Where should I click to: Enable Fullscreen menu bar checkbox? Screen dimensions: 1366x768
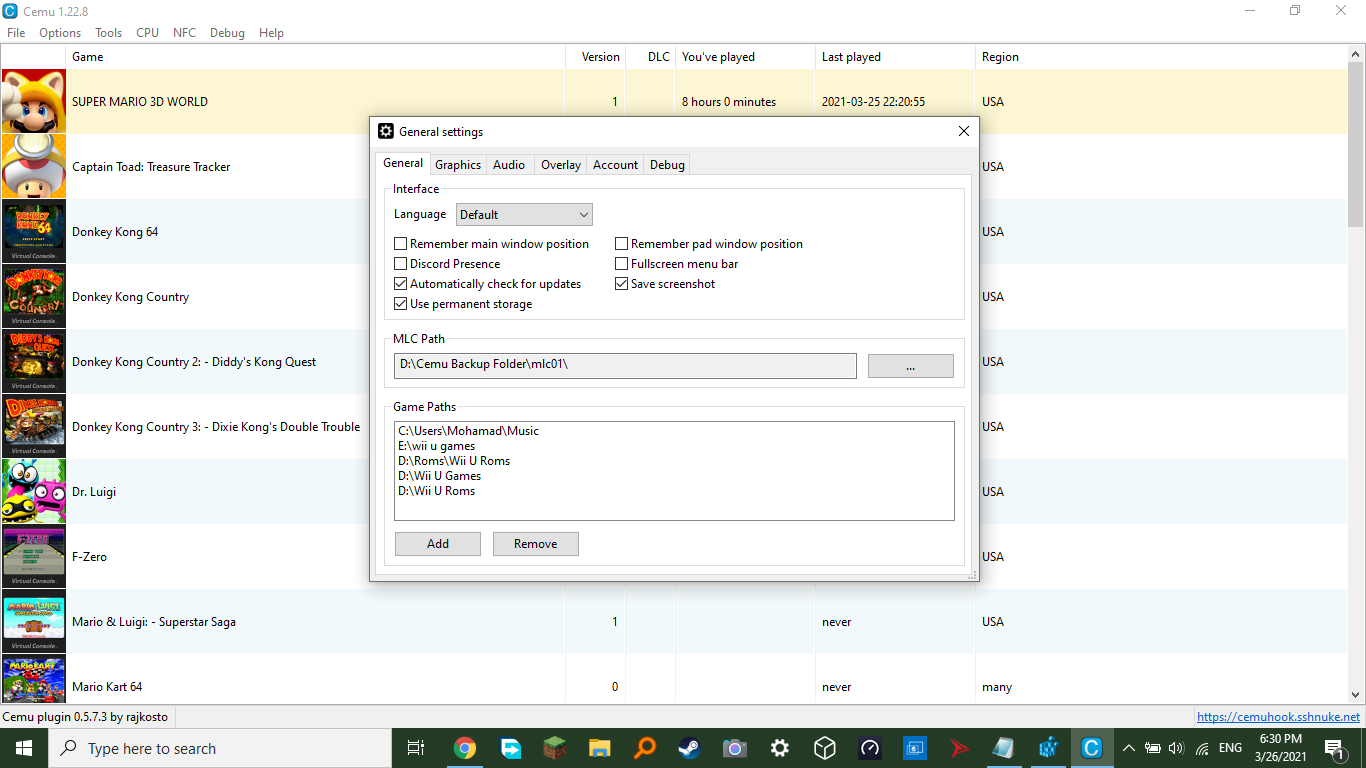point(621,264)
